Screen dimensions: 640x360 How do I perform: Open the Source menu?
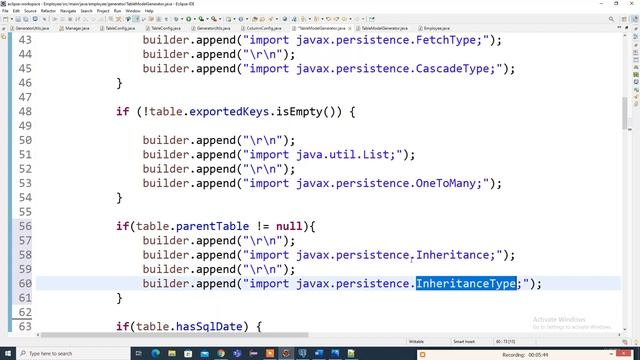pos(30,11)
